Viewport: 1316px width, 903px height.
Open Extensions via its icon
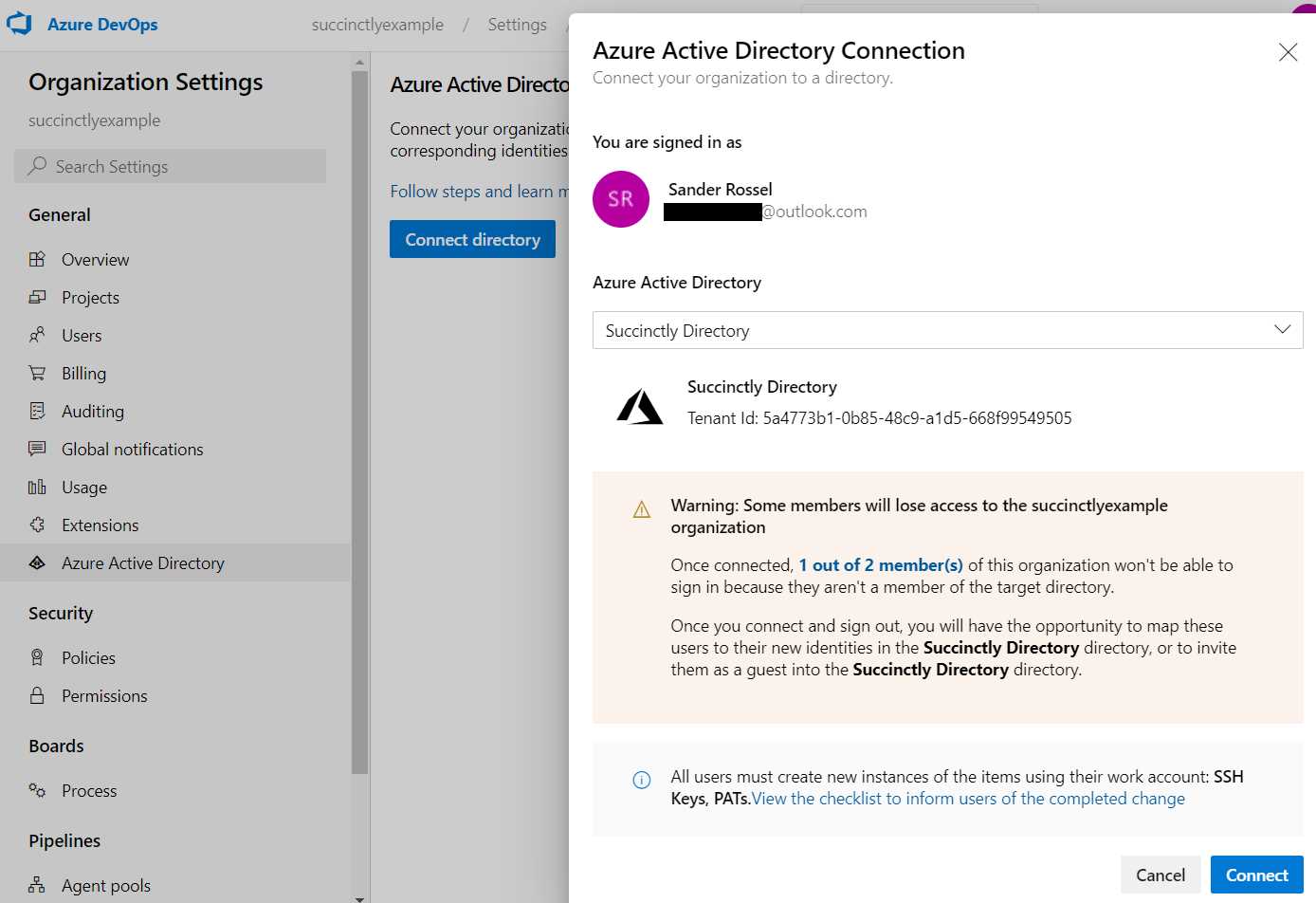coord(37,525)
